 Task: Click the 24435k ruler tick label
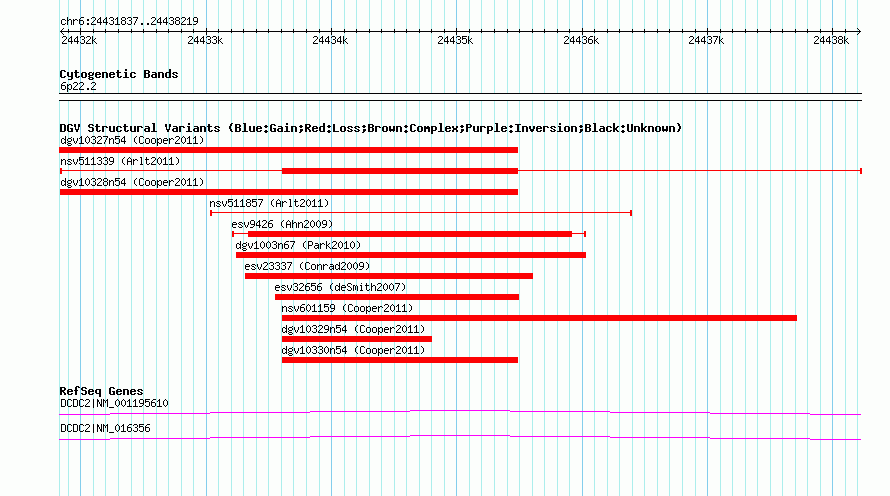tap(455, 40)
